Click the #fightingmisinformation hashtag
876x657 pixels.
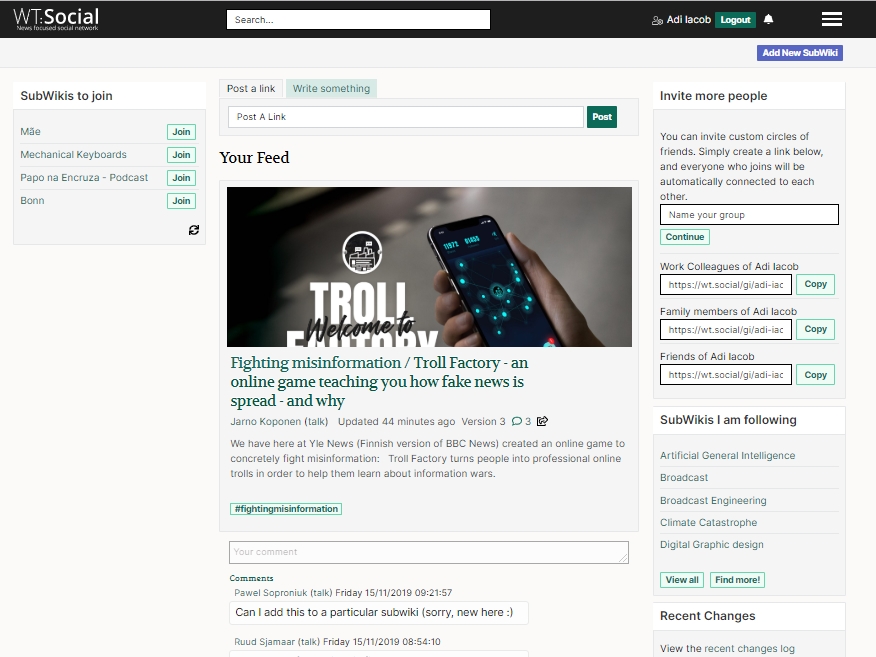[x=286, y=509]
